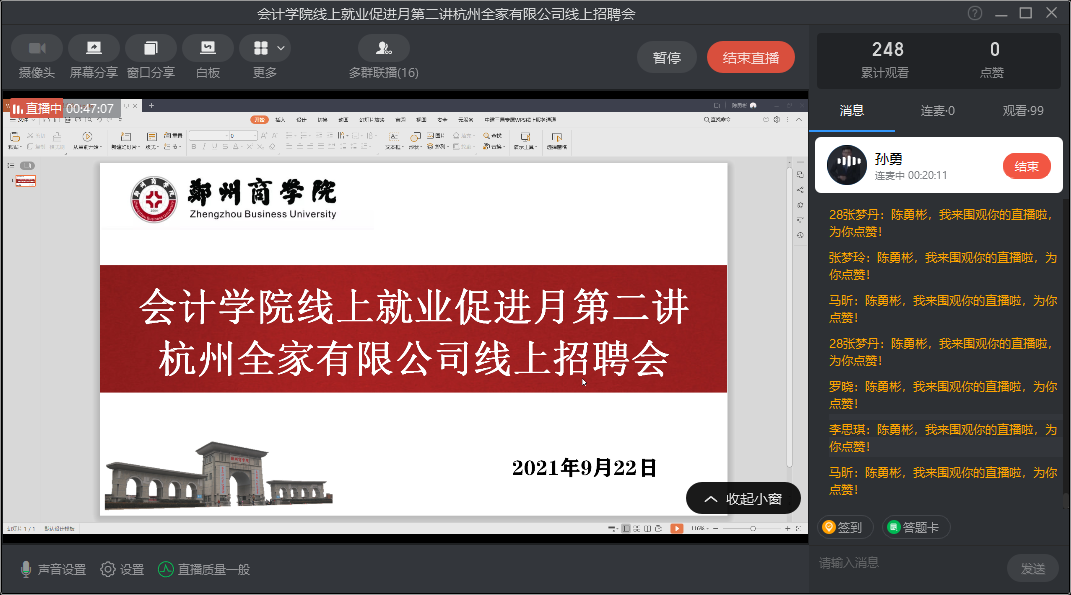
Task: Click 罗晓's chat message
Action: (943, 395)
